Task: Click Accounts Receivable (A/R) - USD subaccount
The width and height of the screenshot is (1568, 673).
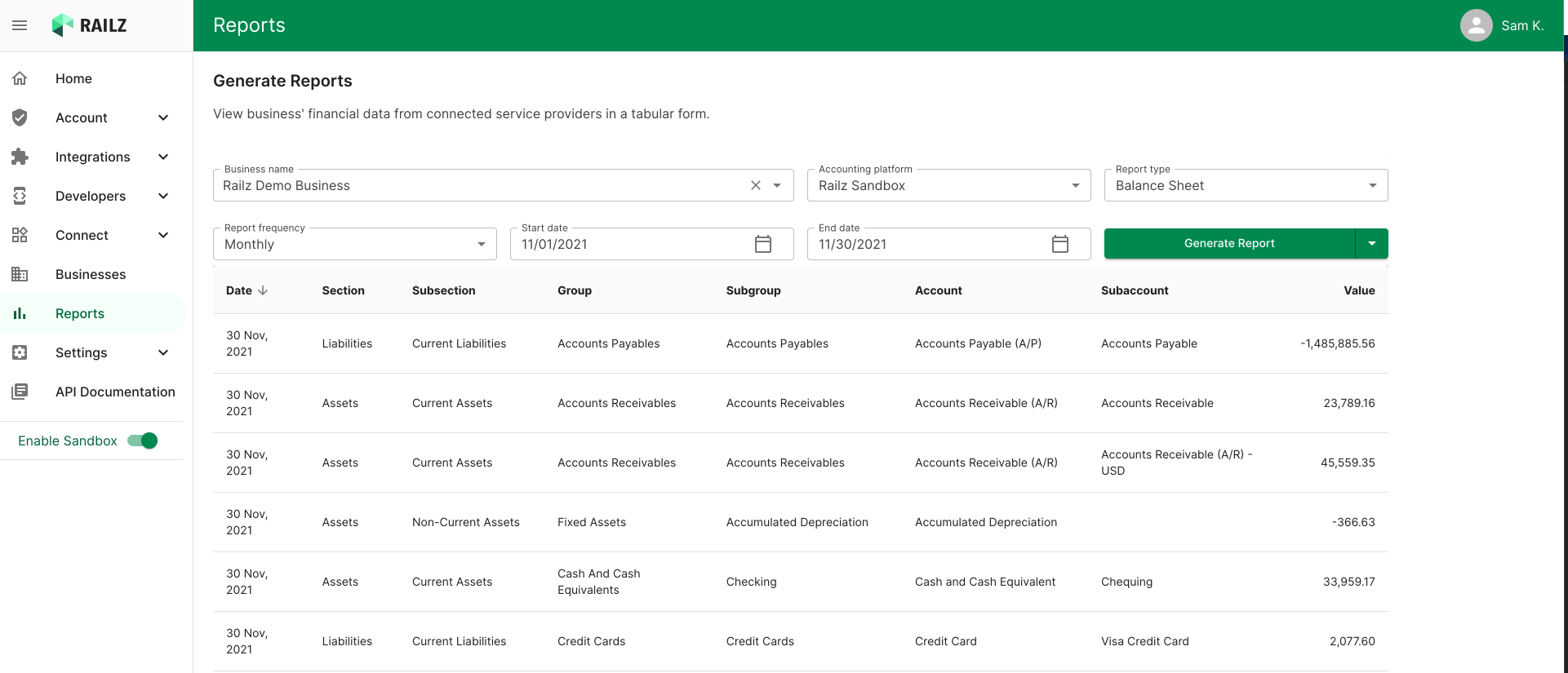Action: 1176,463
